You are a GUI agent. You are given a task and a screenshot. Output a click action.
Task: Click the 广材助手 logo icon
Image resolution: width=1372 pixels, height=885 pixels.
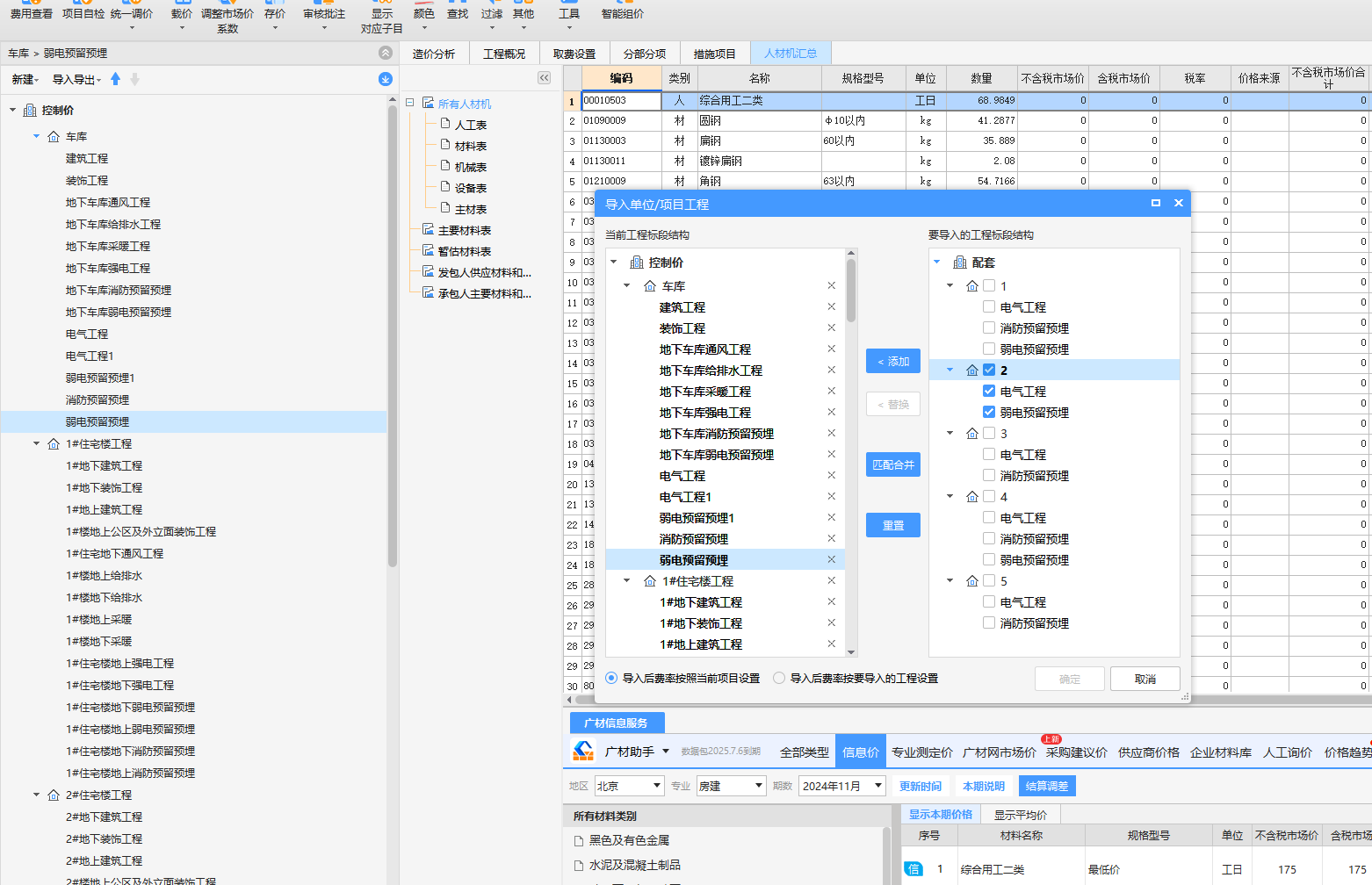pos(583,751)
